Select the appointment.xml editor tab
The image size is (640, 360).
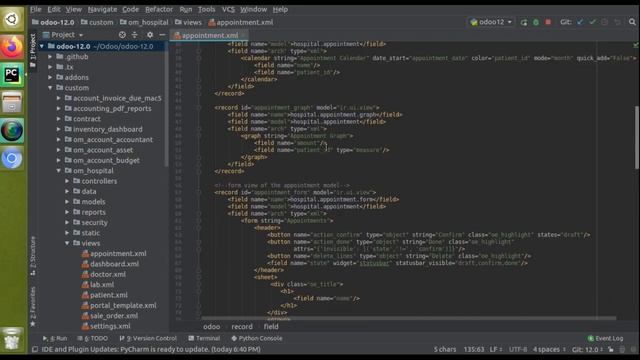[209, 36]
